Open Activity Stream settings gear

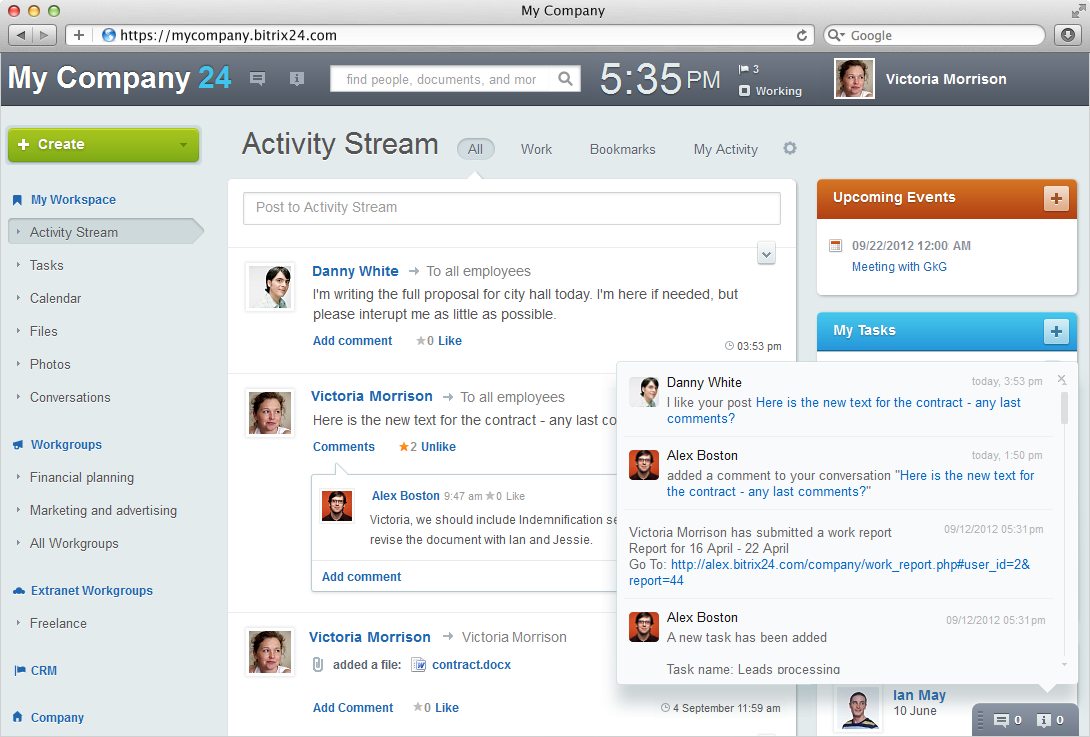coord(790,148)
